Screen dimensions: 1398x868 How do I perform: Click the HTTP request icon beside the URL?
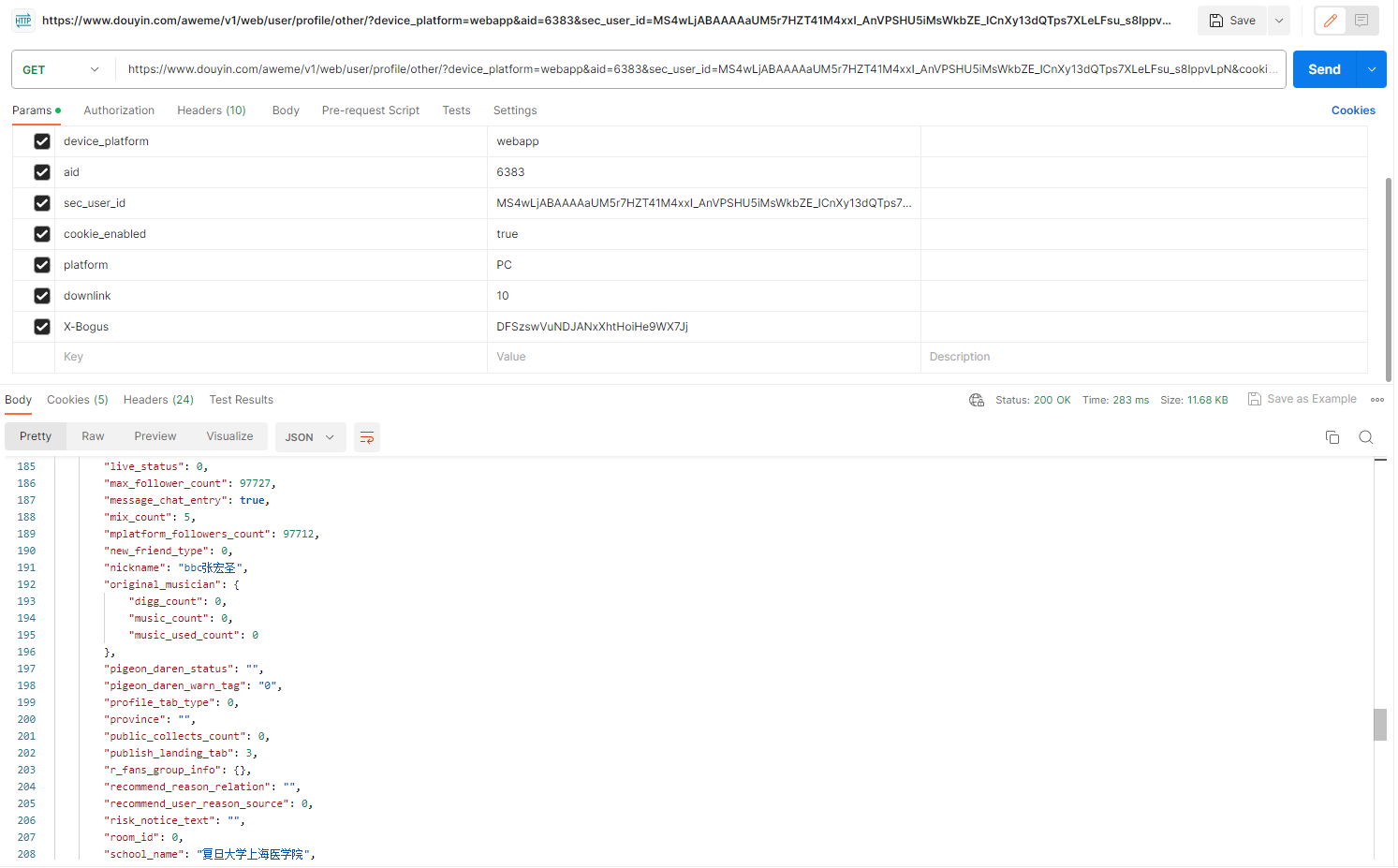pyautogui.click(x=22, y=20)
